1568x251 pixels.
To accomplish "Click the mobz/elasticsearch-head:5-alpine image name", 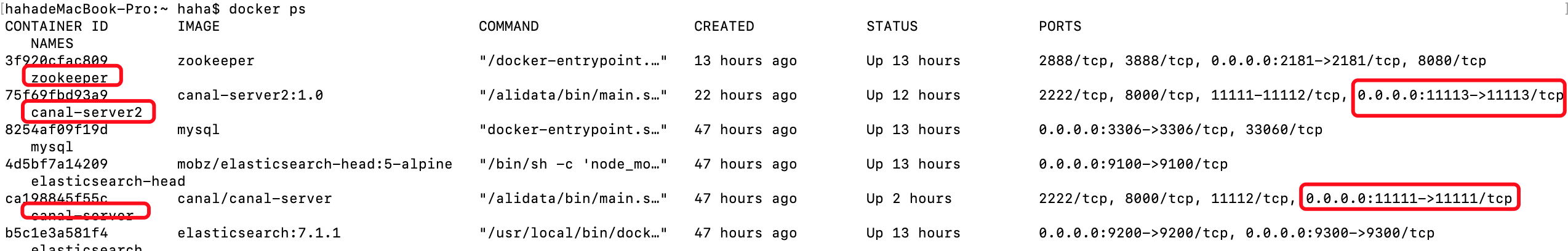I will click(x=314, y=164).
